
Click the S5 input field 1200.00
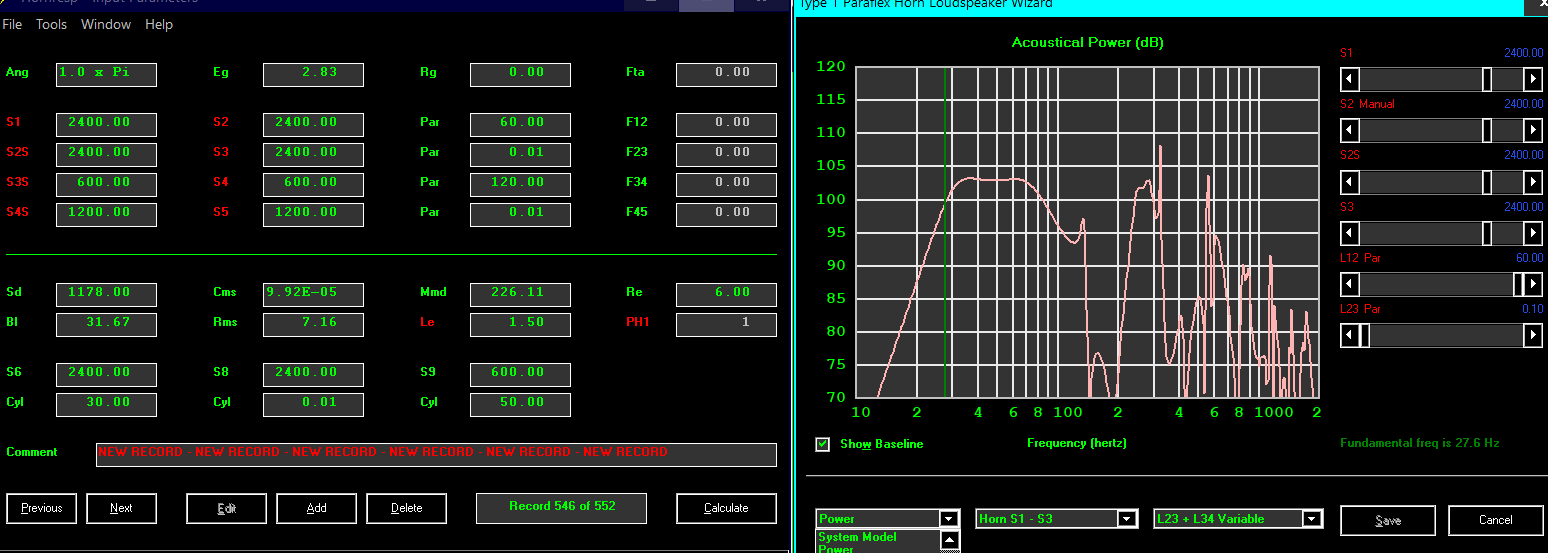tap(313, 214)
